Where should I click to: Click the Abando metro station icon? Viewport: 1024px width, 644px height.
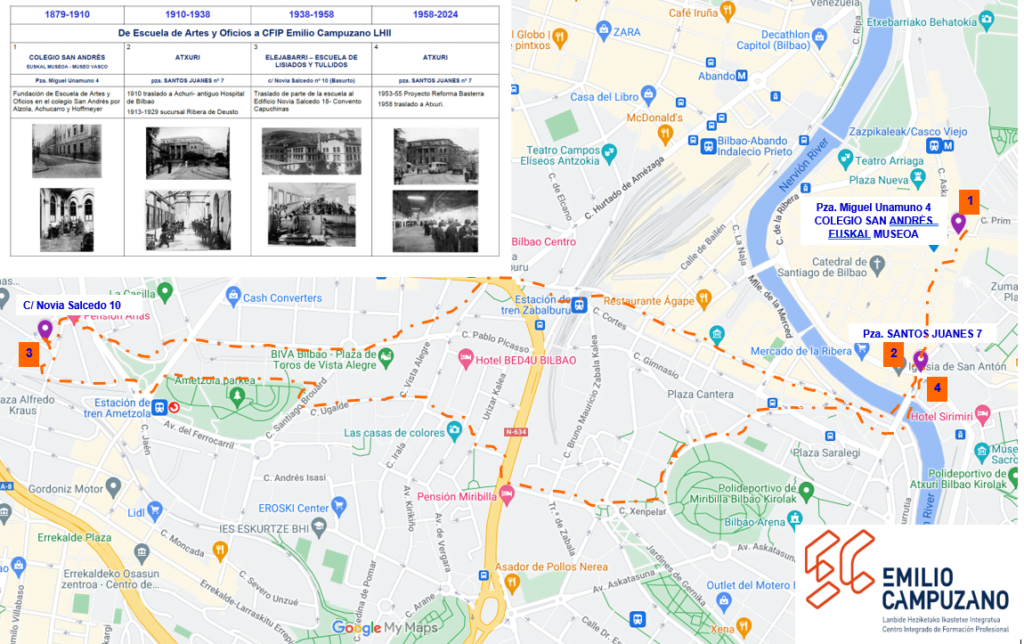742,76
